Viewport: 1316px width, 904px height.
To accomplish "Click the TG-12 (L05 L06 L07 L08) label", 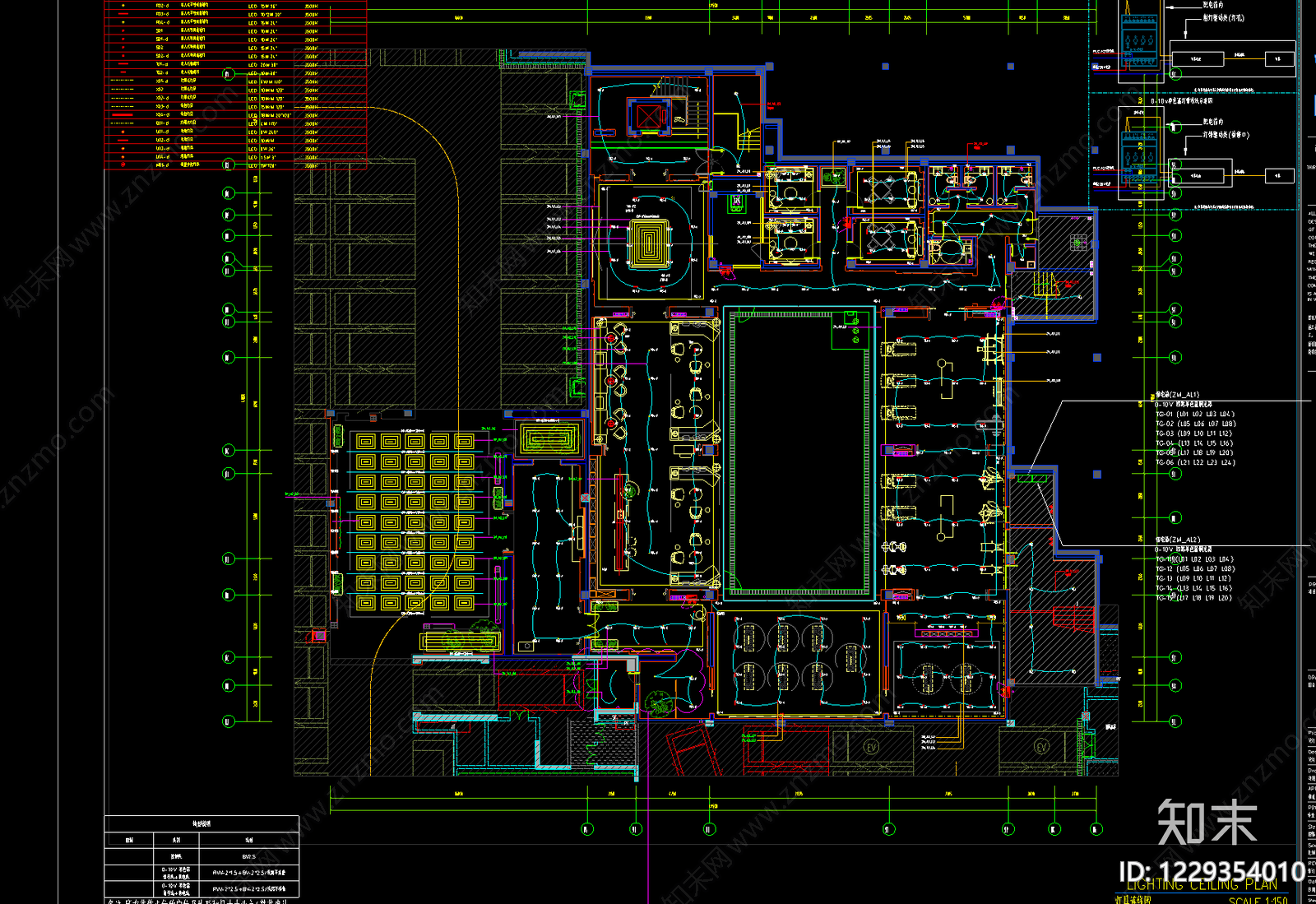I will (x=1194, y=568).
